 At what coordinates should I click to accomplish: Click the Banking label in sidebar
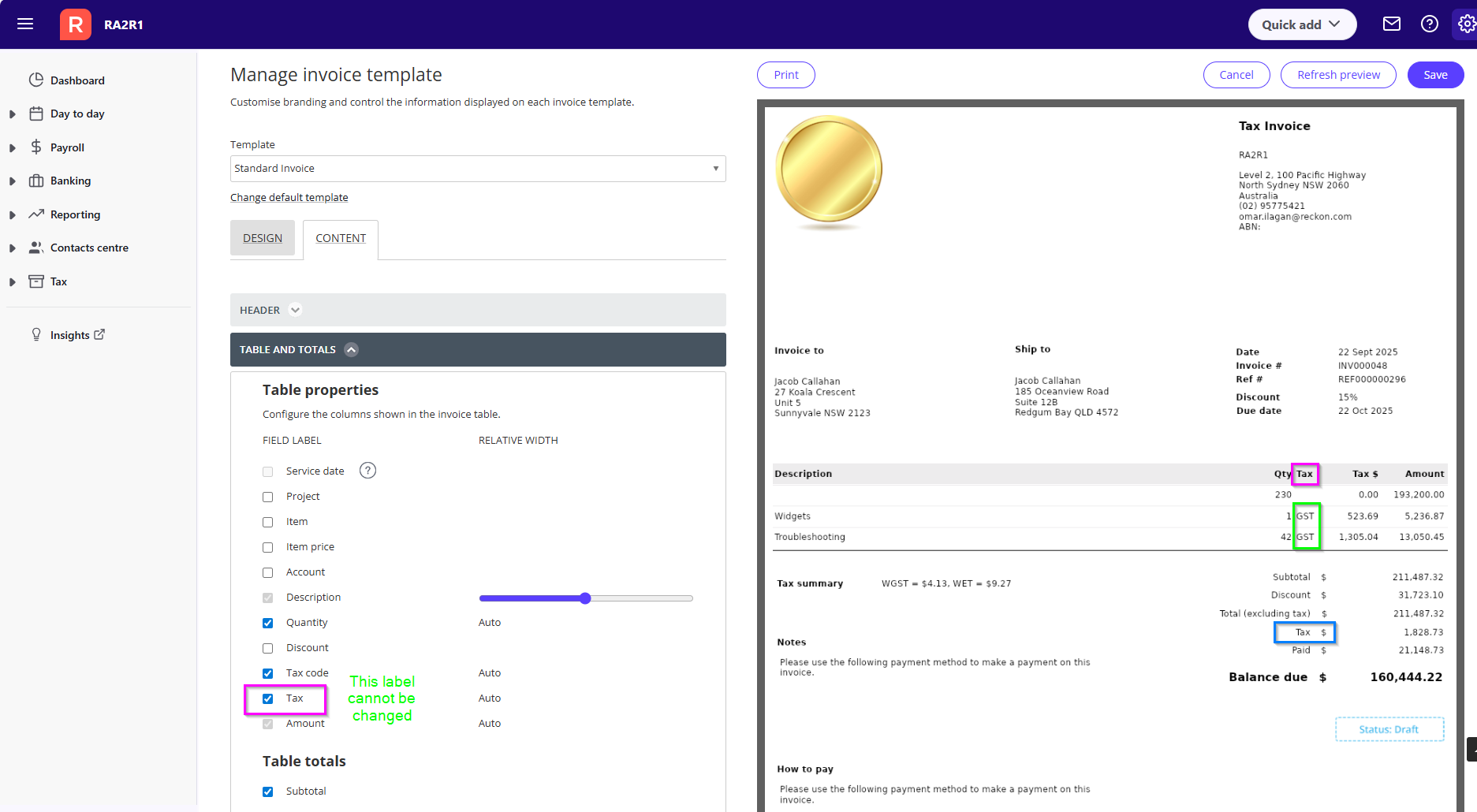click(70, 181)
